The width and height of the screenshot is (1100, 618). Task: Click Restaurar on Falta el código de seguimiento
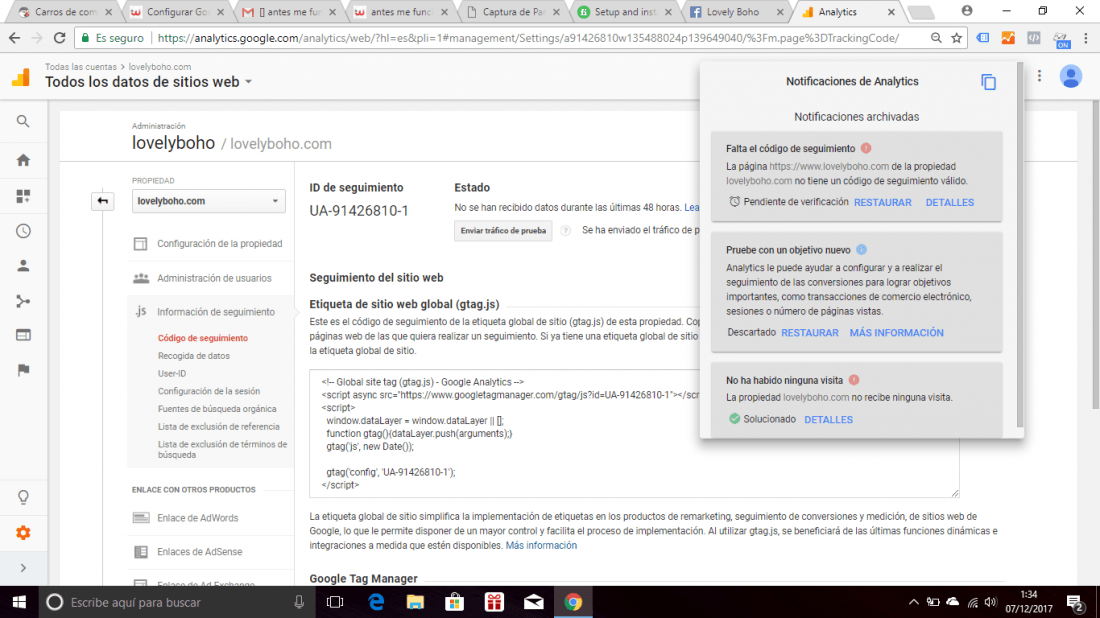pos(883,203)
